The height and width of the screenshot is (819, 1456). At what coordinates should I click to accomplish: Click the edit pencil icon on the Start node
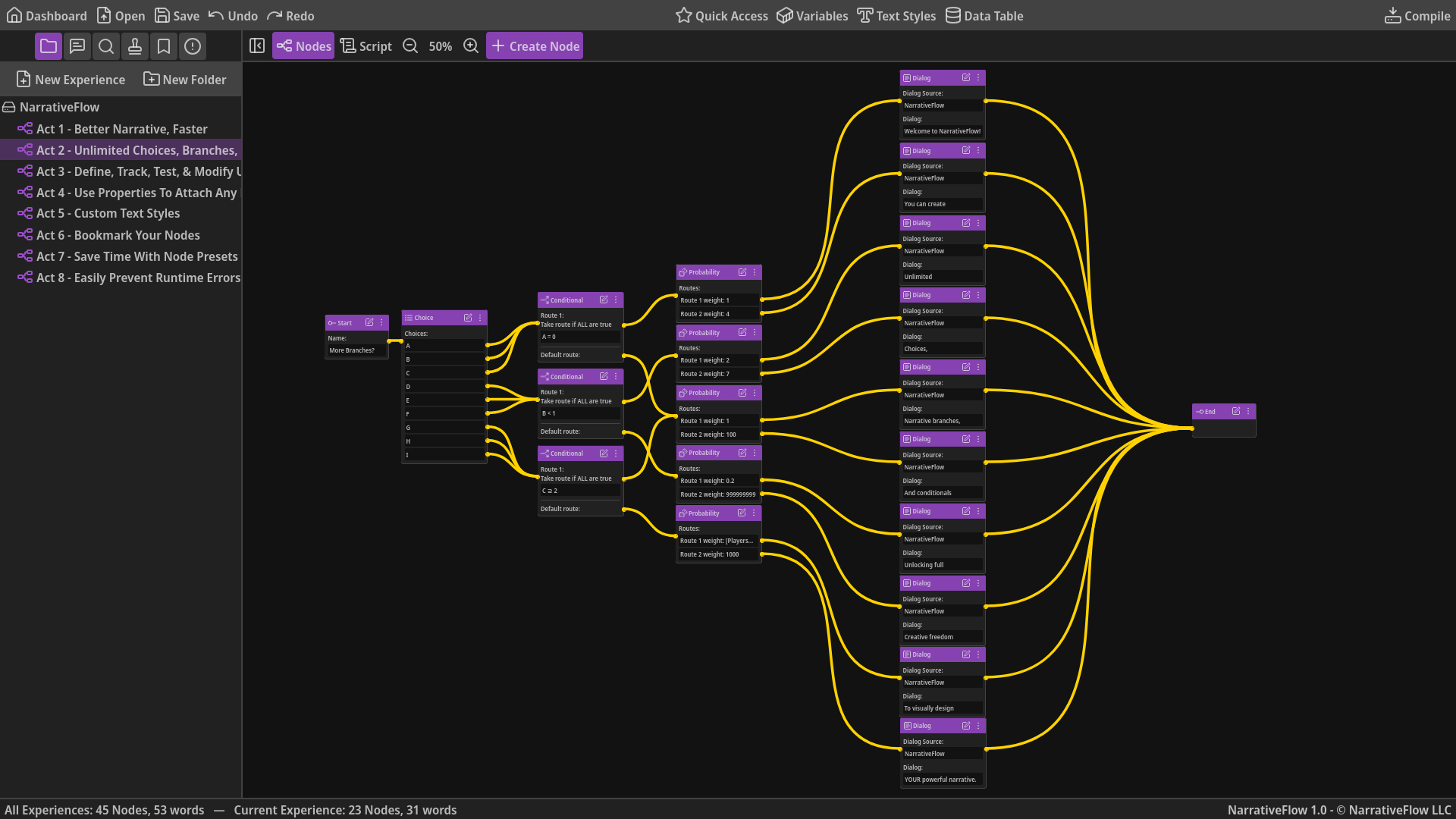tap(369, 322)
